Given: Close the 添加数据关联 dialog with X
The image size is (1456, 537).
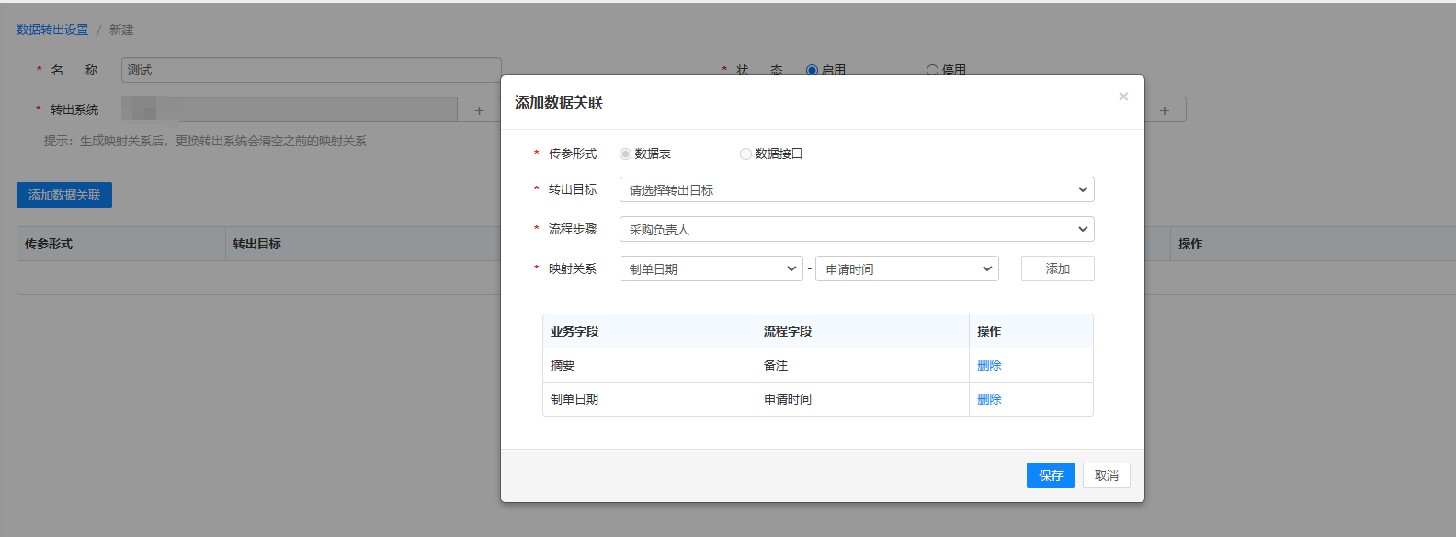Looking at the screenshot, I should coord(1123,97).
